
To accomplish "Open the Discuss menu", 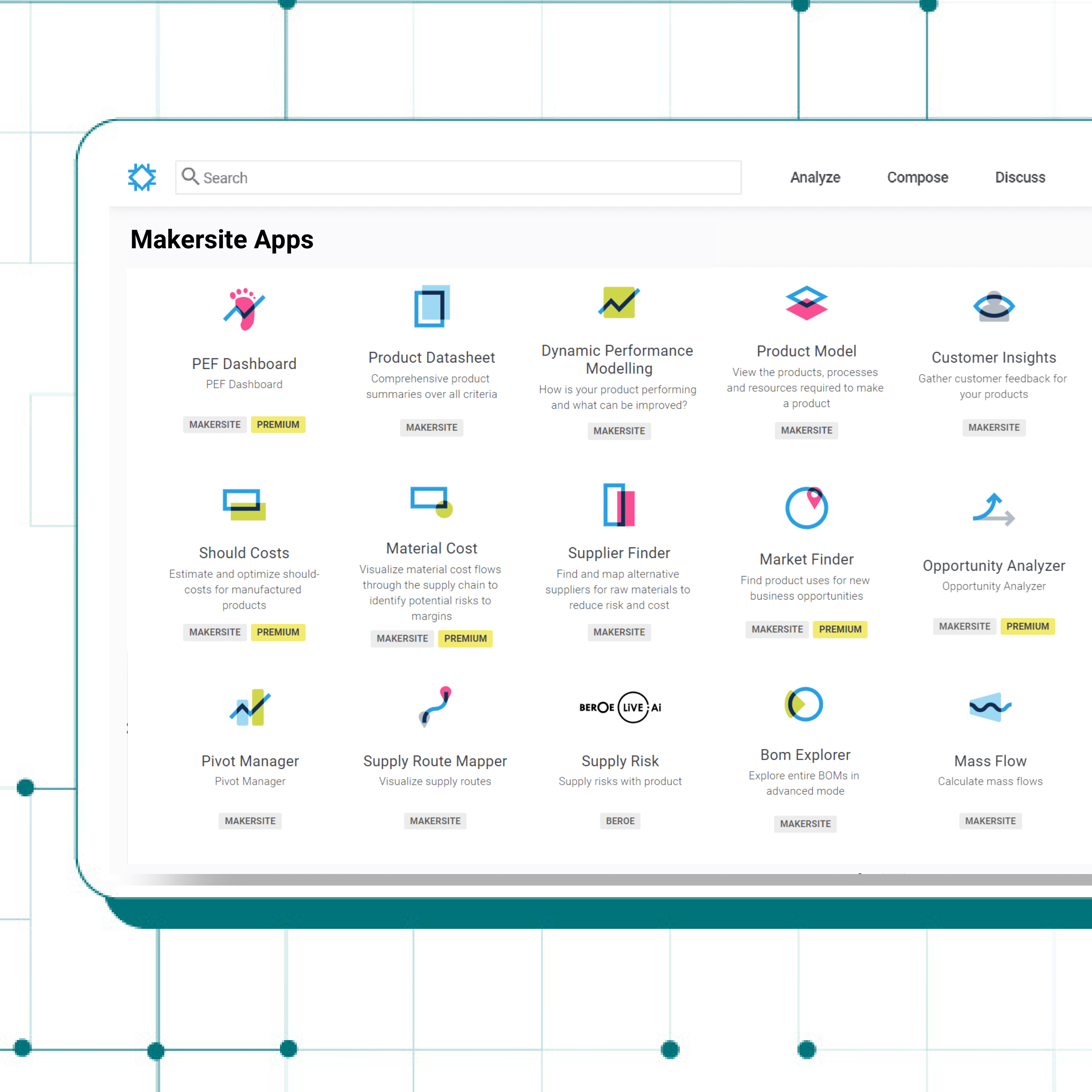I will pyautogui.click(x=1020, y=177).
